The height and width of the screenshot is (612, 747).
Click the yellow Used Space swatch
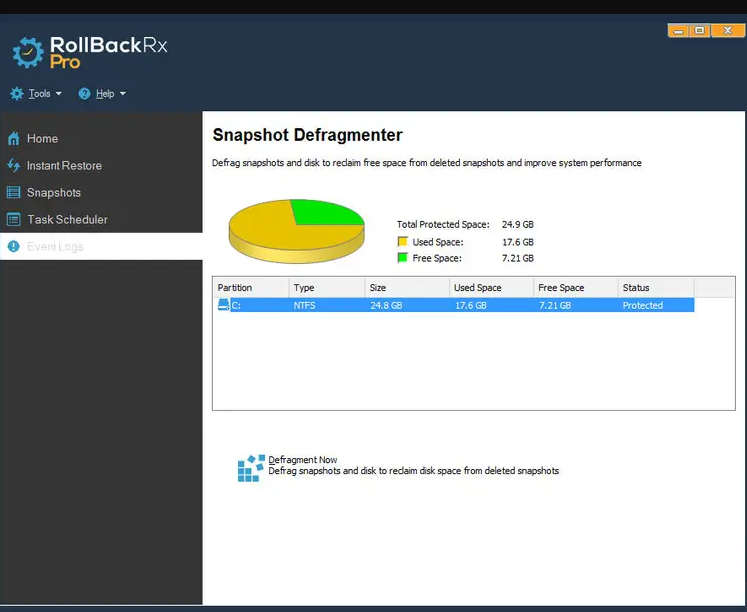point(403,241)
